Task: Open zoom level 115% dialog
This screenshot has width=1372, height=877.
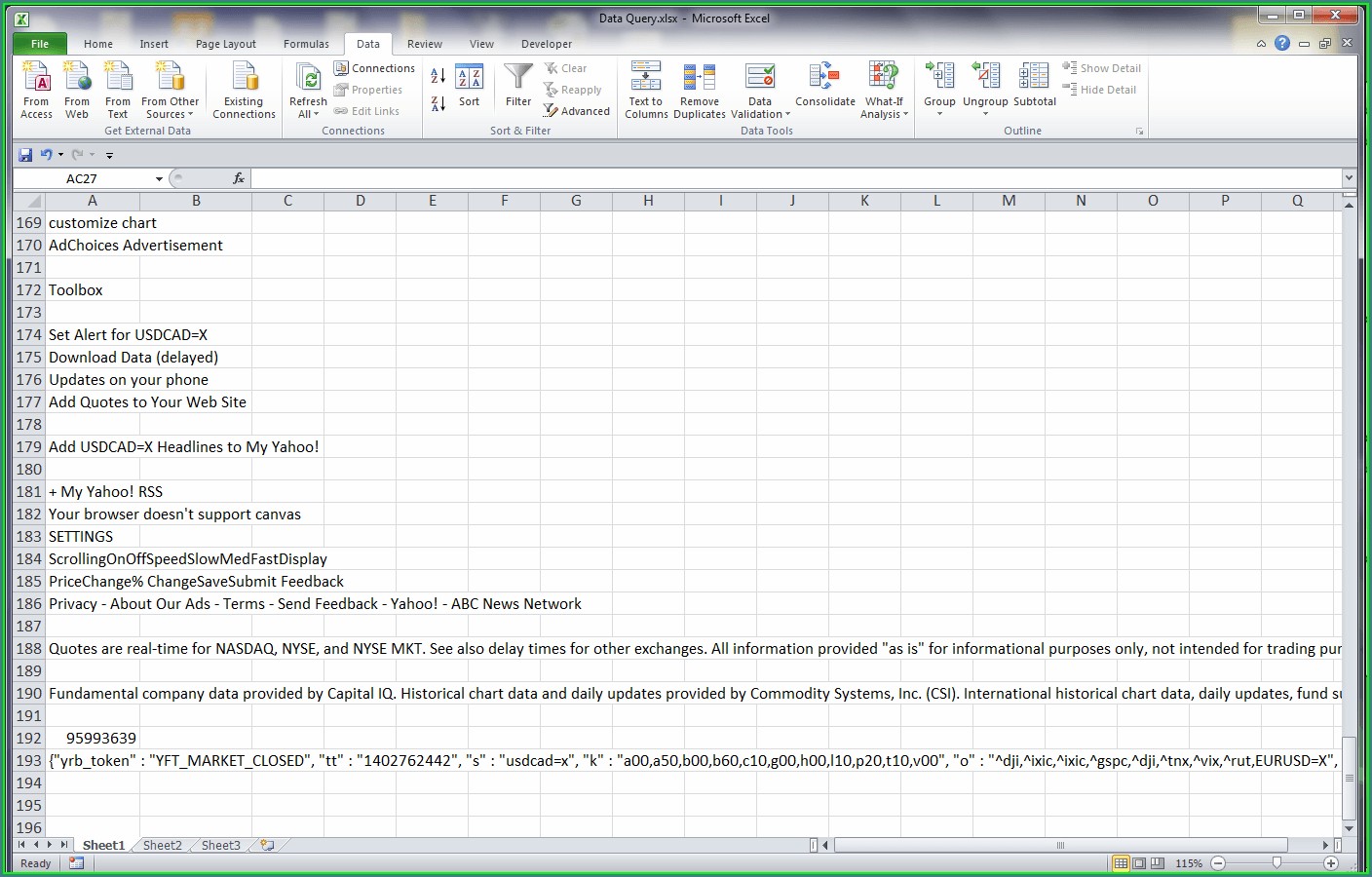Action: (x=1189, y=863)
